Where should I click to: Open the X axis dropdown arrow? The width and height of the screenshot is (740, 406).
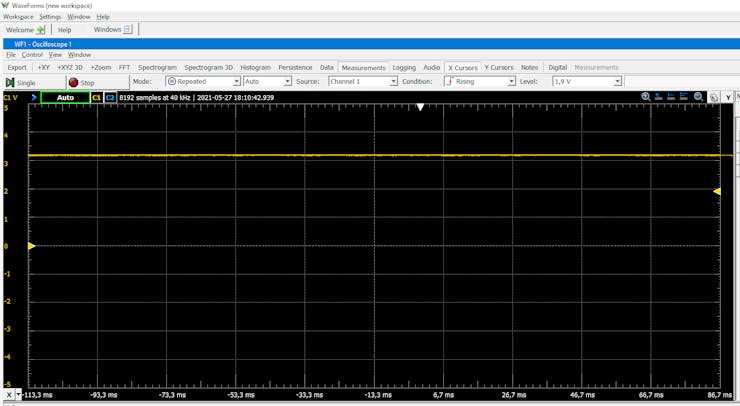[x=19, y=395]
